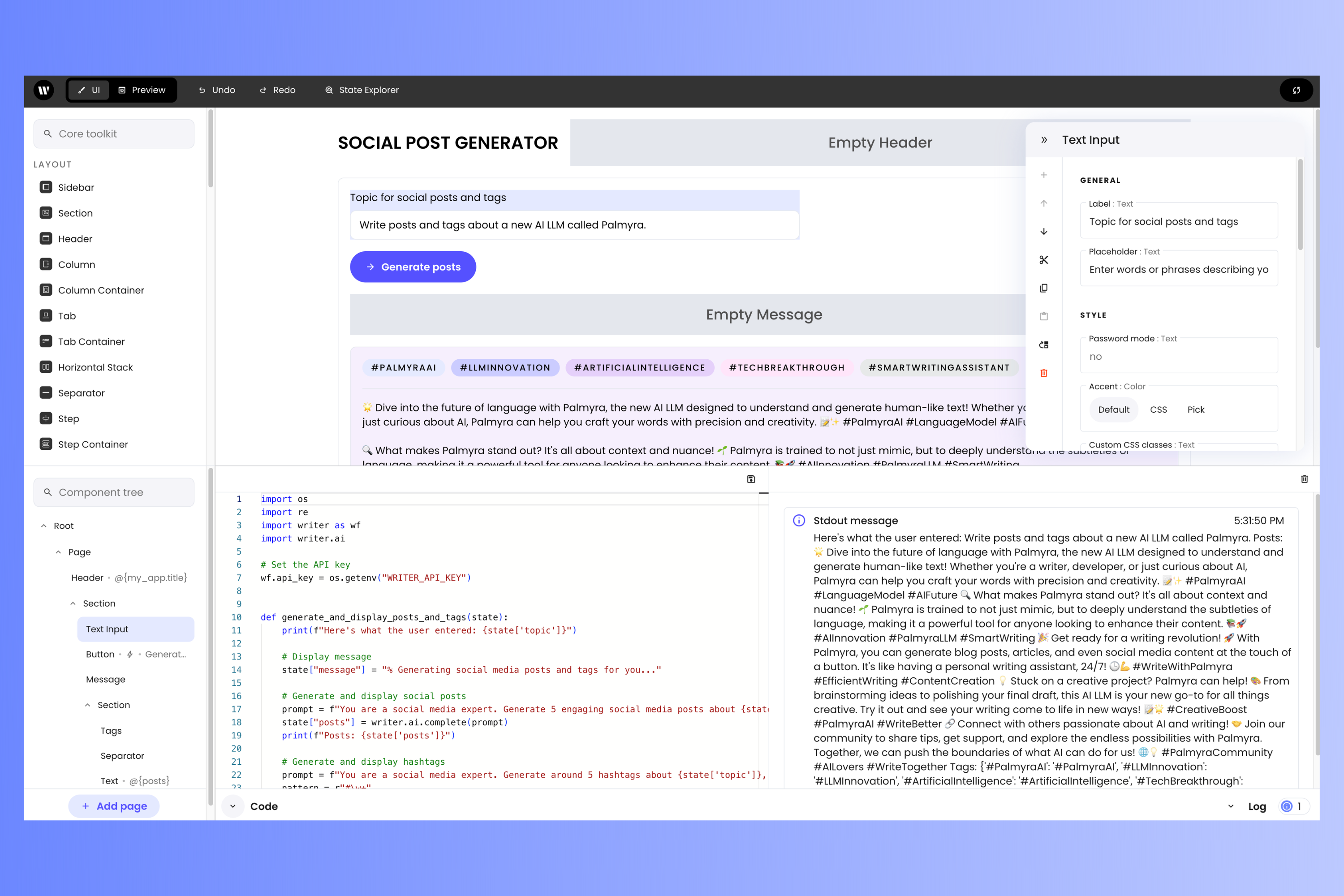The height and width of the screenshot is (896, 1344).
Task: Collapse the Log panel chevron
Action: point(1230,806)
